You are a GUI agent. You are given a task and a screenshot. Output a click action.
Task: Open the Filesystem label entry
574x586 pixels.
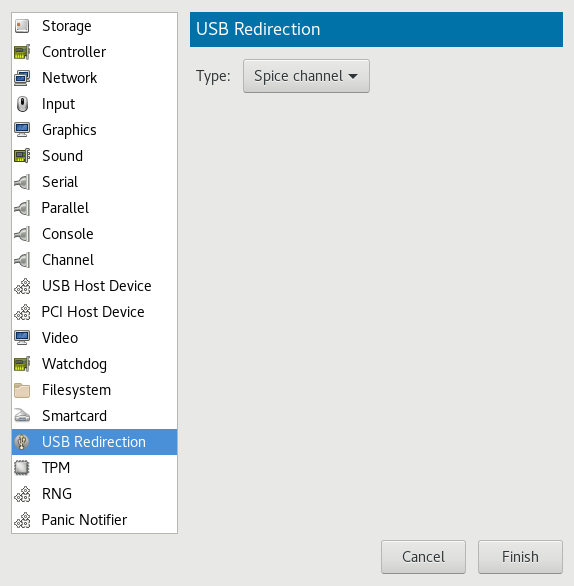point(77,390)
